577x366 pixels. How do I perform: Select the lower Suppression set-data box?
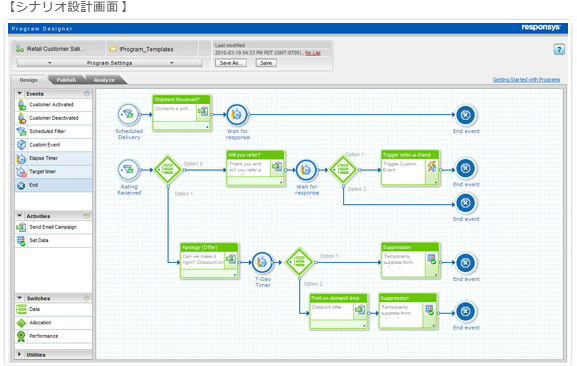click(408, 311)
